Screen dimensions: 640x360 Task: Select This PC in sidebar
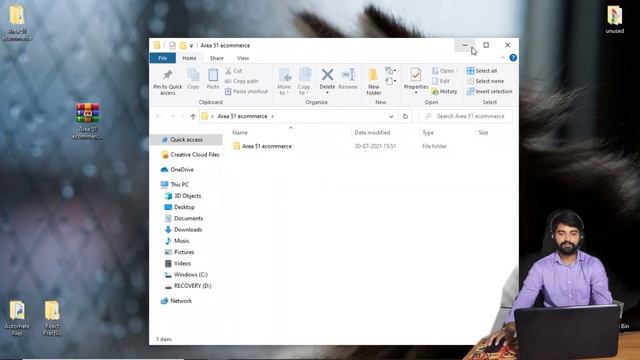(x=175, y=184)
